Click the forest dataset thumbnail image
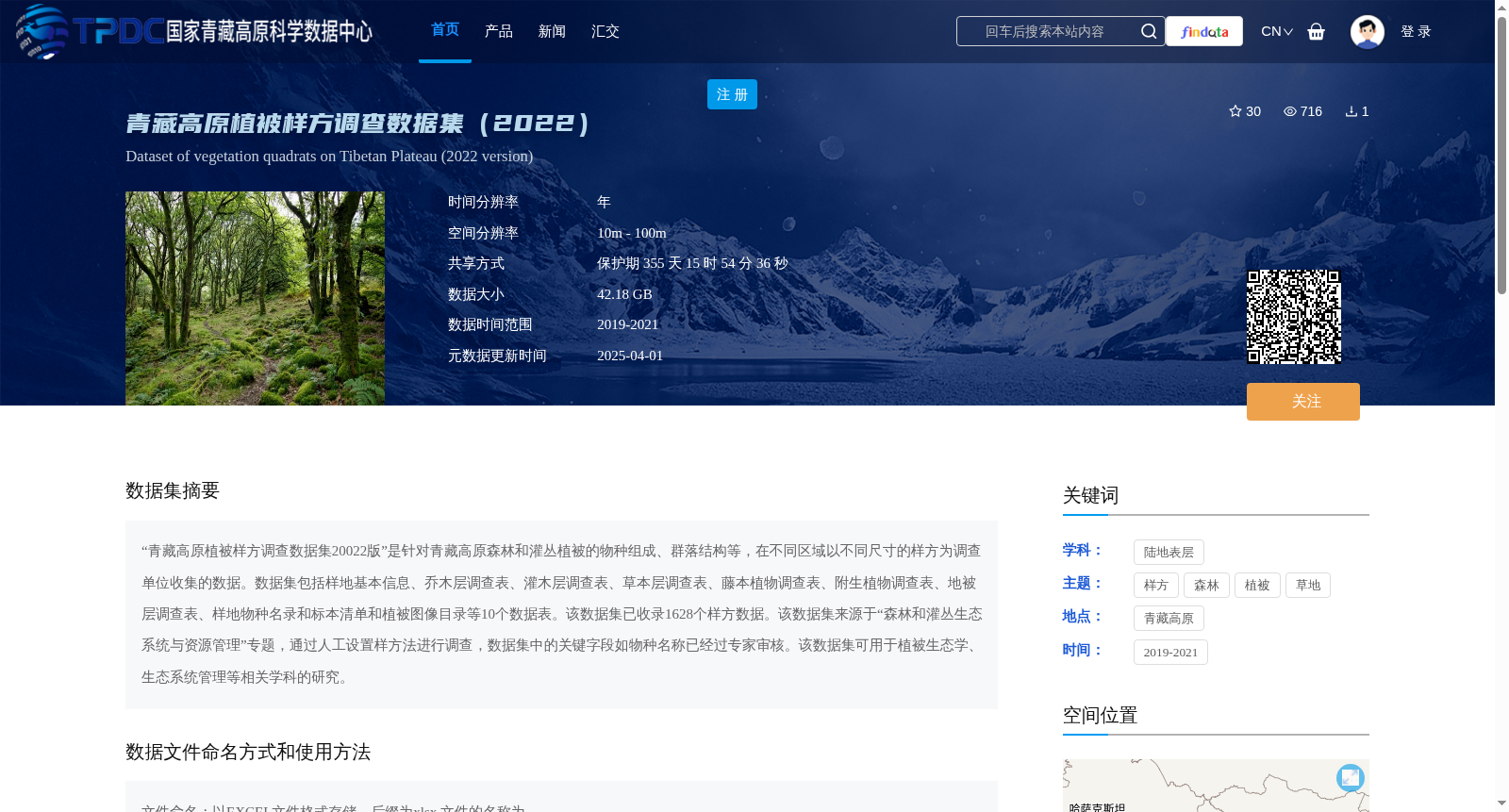 (x=255, y=298)
